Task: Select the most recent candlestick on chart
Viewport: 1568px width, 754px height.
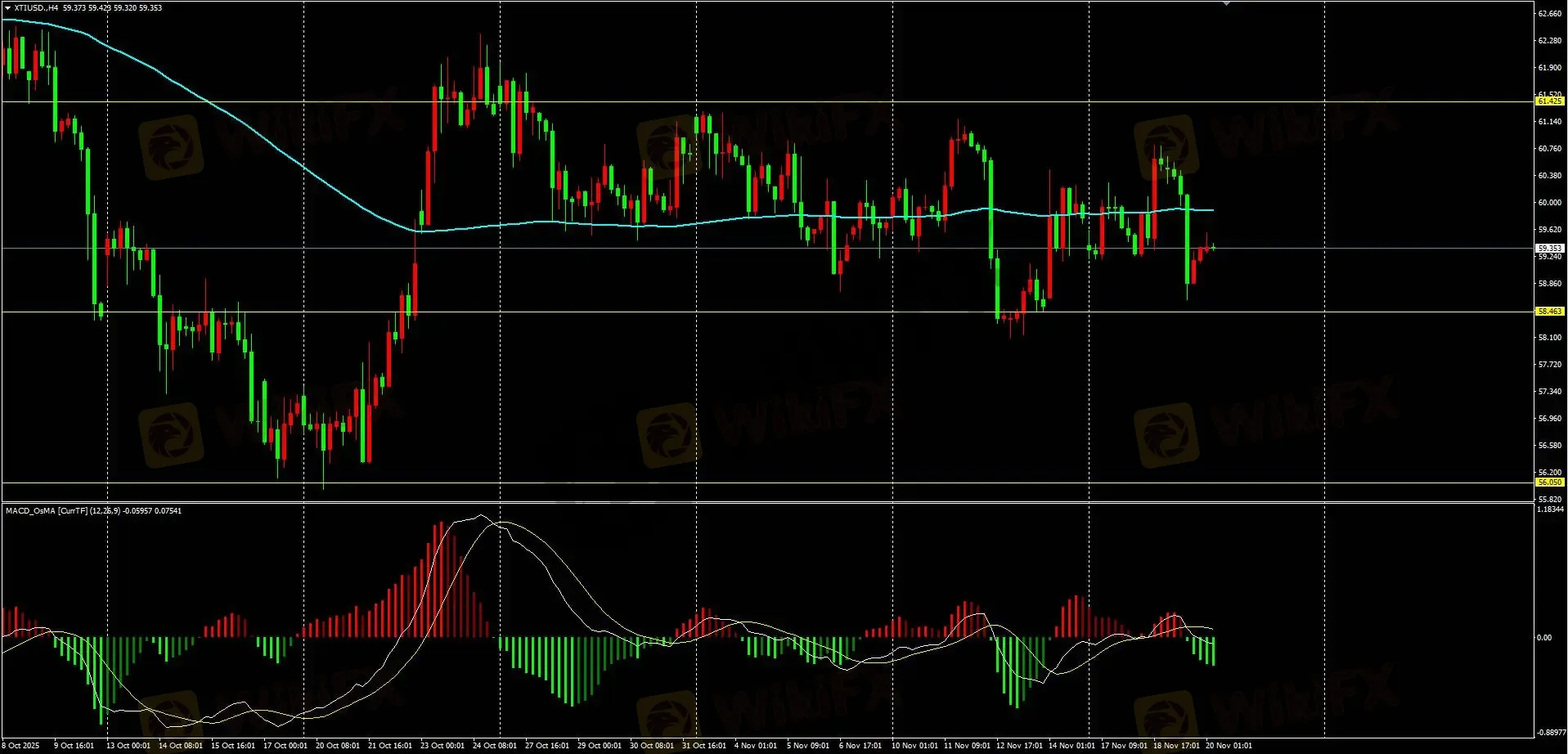Action: coord(1213,247)
